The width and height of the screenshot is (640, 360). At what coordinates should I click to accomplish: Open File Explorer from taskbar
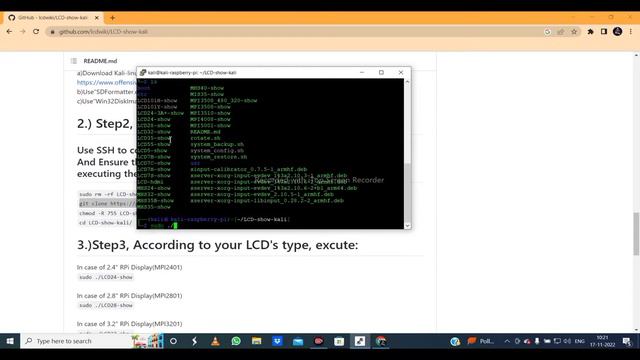pyautogui.click(x=256, y=341)
